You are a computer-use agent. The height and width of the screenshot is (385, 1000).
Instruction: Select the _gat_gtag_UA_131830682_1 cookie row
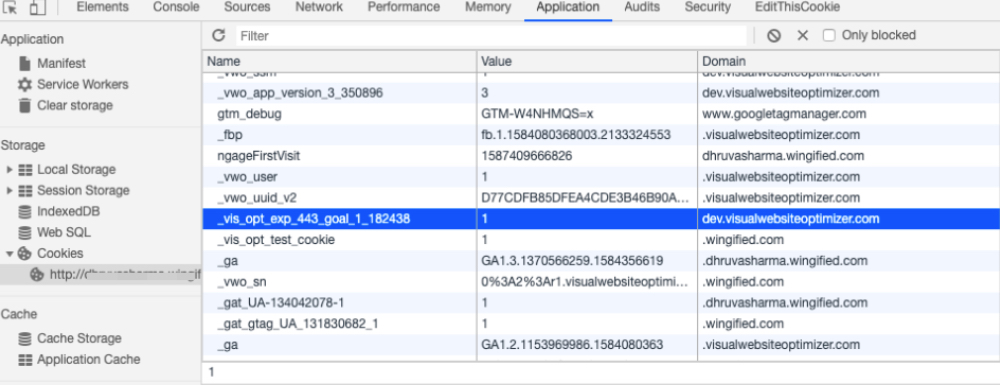point(601,324)
